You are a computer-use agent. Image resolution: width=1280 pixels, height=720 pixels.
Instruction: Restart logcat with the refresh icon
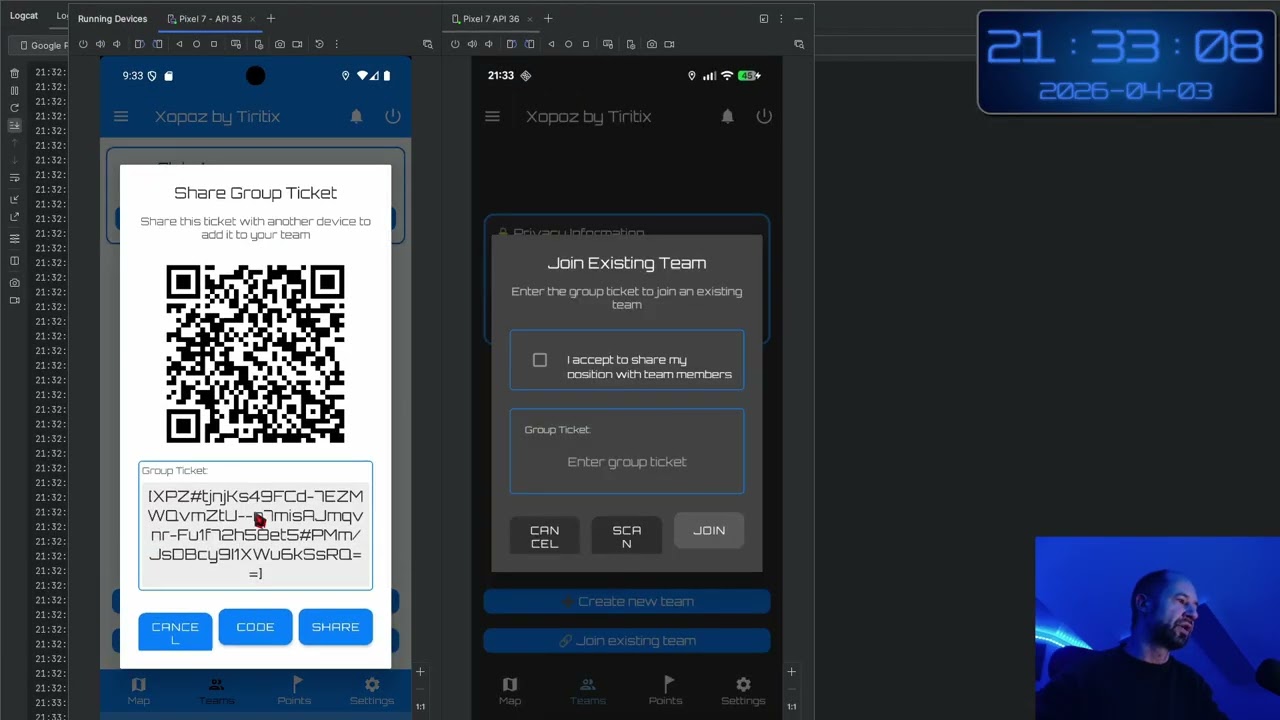pos(14,107)
